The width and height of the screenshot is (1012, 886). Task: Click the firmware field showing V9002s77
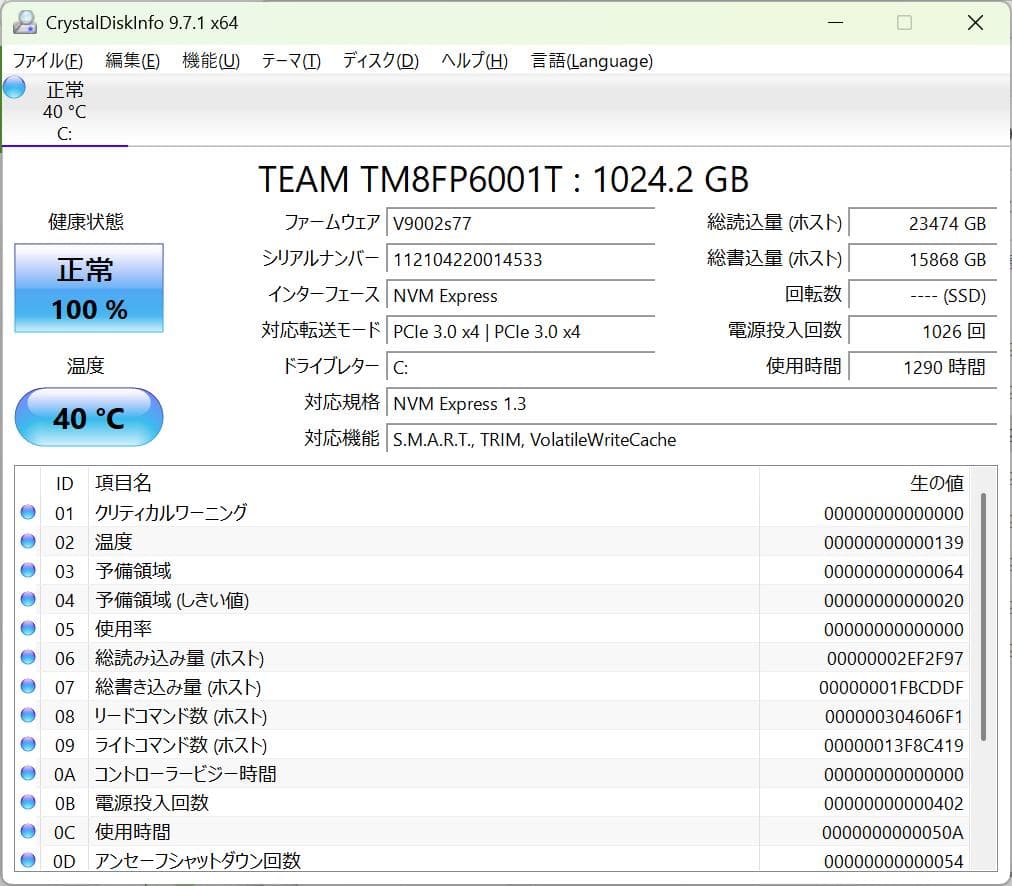click(x=520, y=224)
